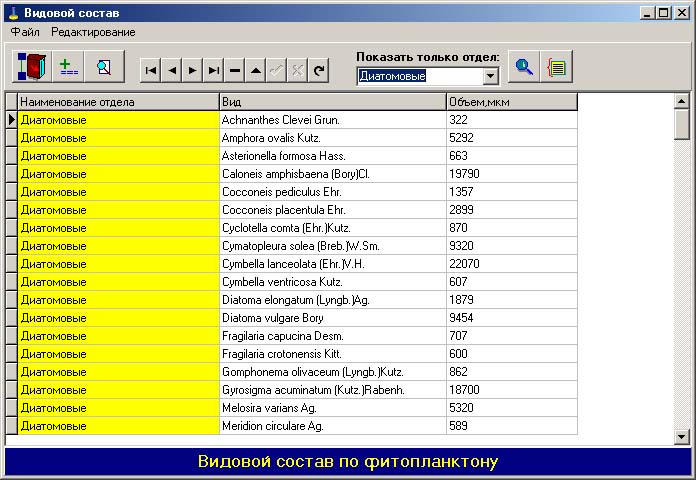Open the document search magnifier icon
696x480 pixels.
point(104,67)
